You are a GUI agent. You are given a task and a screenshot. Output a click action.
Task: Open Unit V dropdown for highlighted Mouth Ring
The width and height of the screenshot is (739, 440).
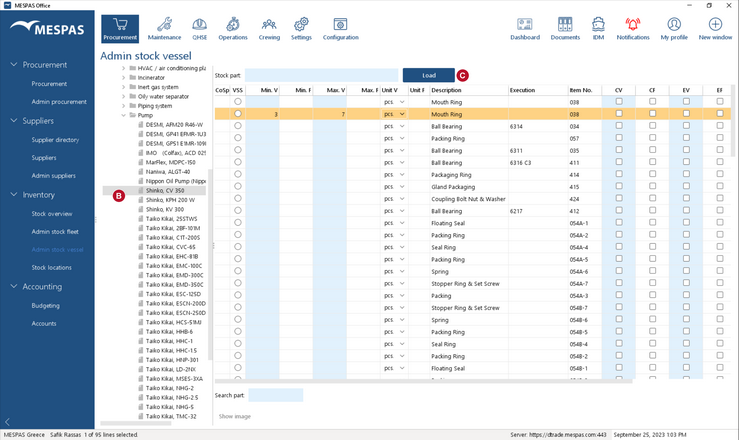click(402, 114)
